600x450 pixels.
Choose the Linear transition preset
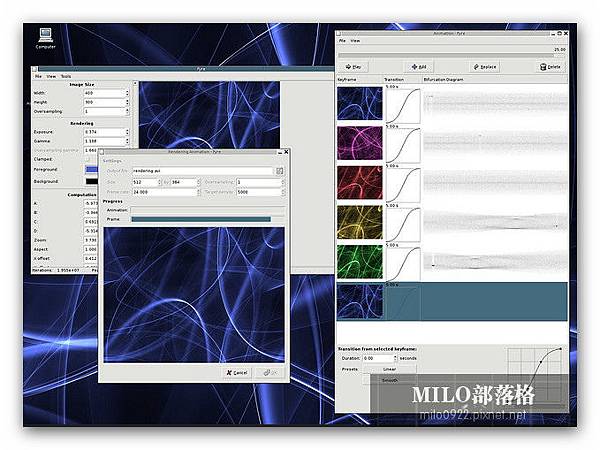pyautogui.click(x=389, y=370)
